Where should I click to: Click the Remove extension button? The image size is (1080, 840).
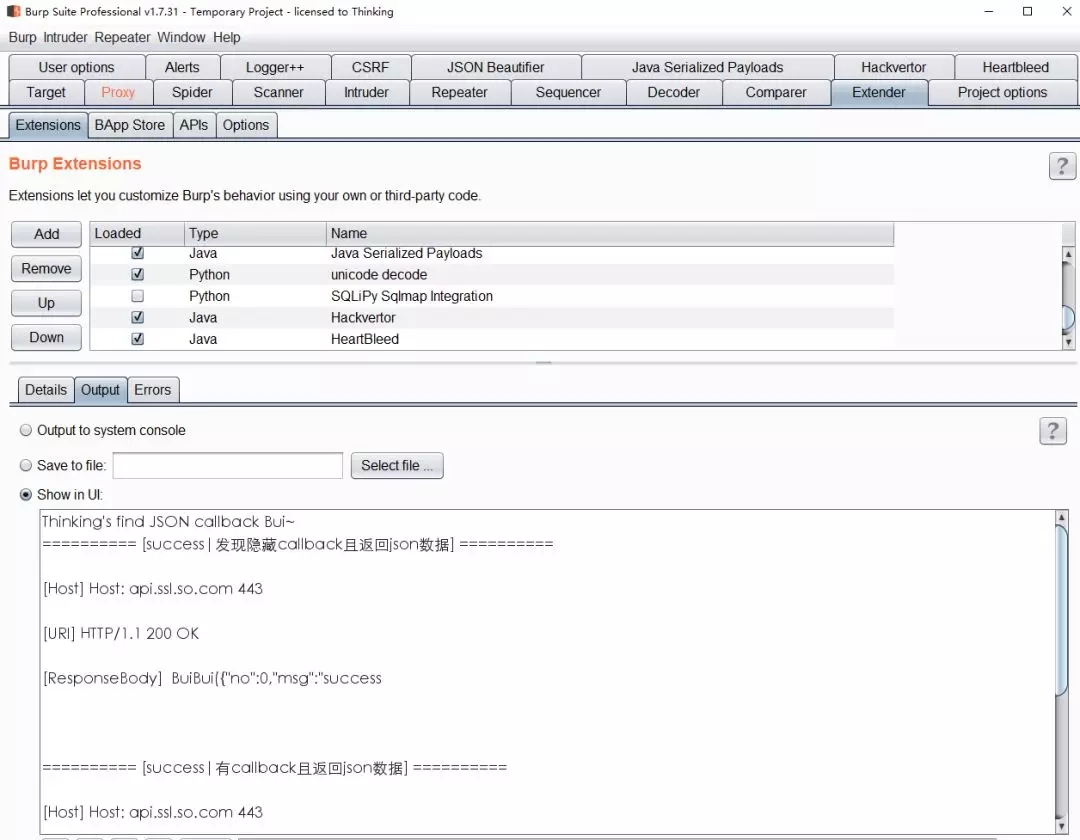pos(46,269)
